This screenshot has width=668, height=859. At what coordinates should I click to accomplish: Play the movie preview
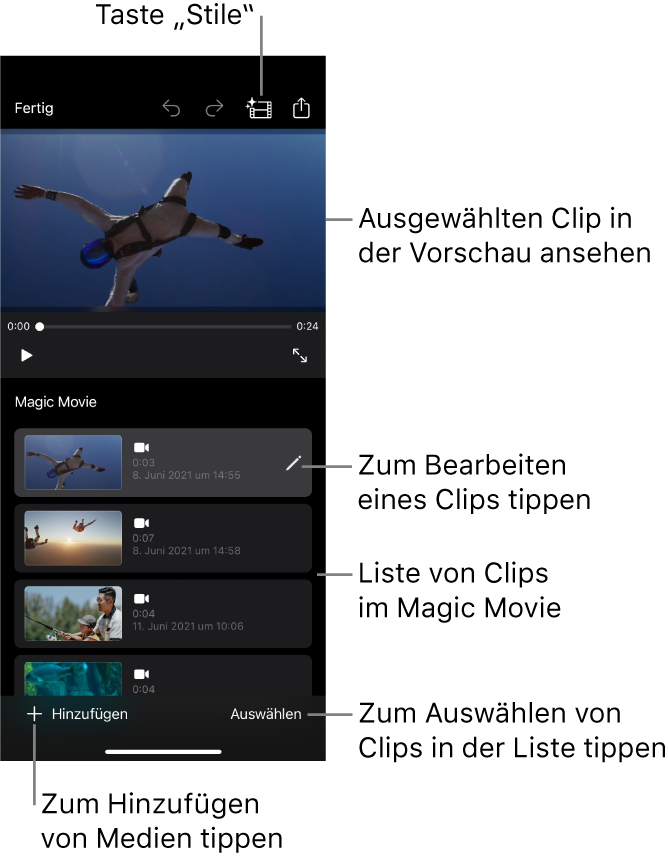(x=27, y=355)
